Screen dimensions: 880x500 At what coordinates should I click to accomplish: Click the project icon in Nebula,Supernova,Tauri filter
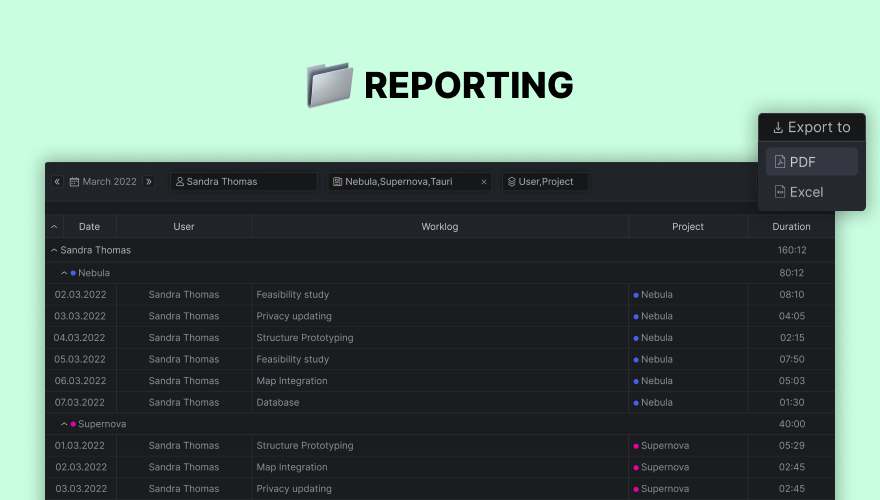click(337, 182)
